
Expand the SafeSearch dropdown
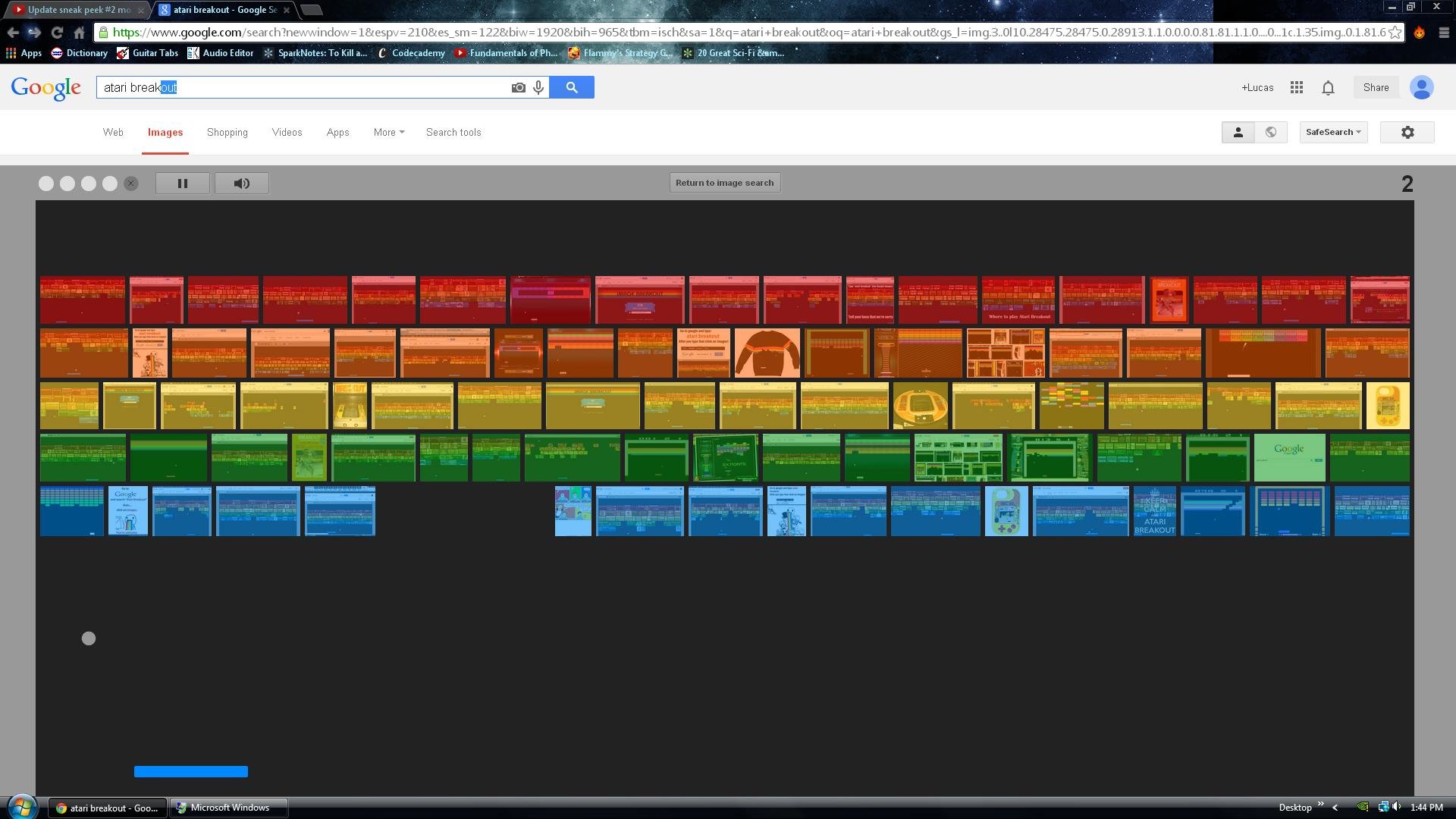[x=1333, y=132]
